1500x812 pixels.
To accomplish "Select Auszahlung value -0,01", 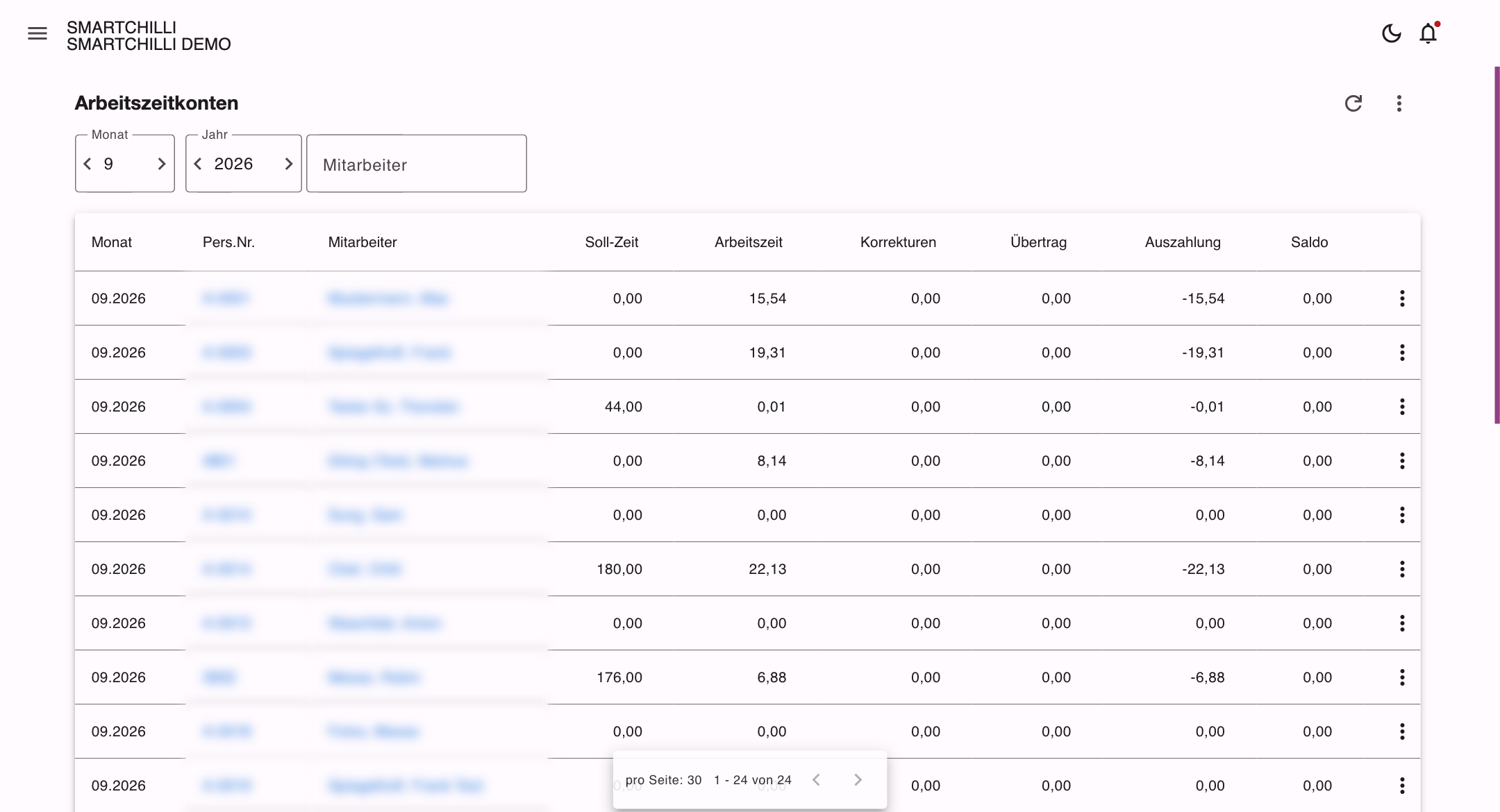I will 1208,407.
